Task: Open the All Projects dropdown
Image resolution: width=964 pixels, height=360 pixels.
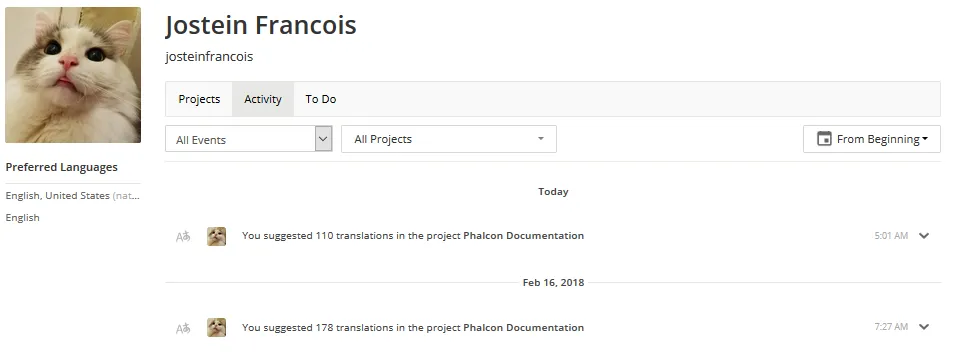Action: pyautogui.click(x=449, y=139)
